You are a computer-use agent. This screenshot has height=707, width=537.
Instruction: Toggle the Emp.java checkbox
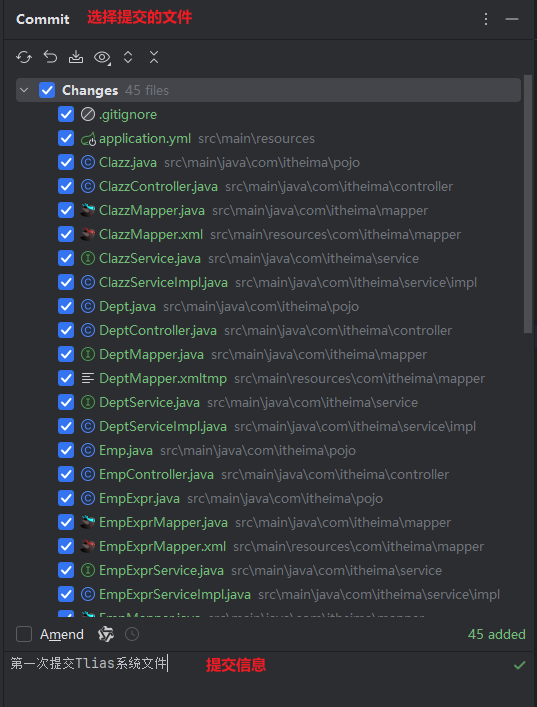click(66, 450)
